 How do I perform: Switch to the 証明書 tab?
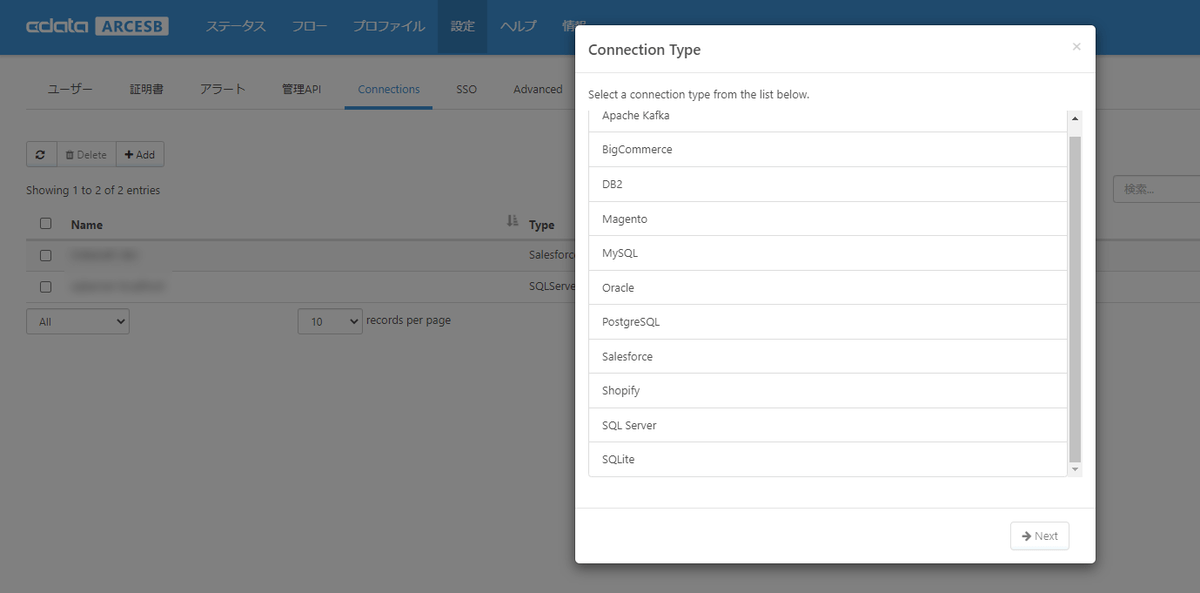click(146, 89)
